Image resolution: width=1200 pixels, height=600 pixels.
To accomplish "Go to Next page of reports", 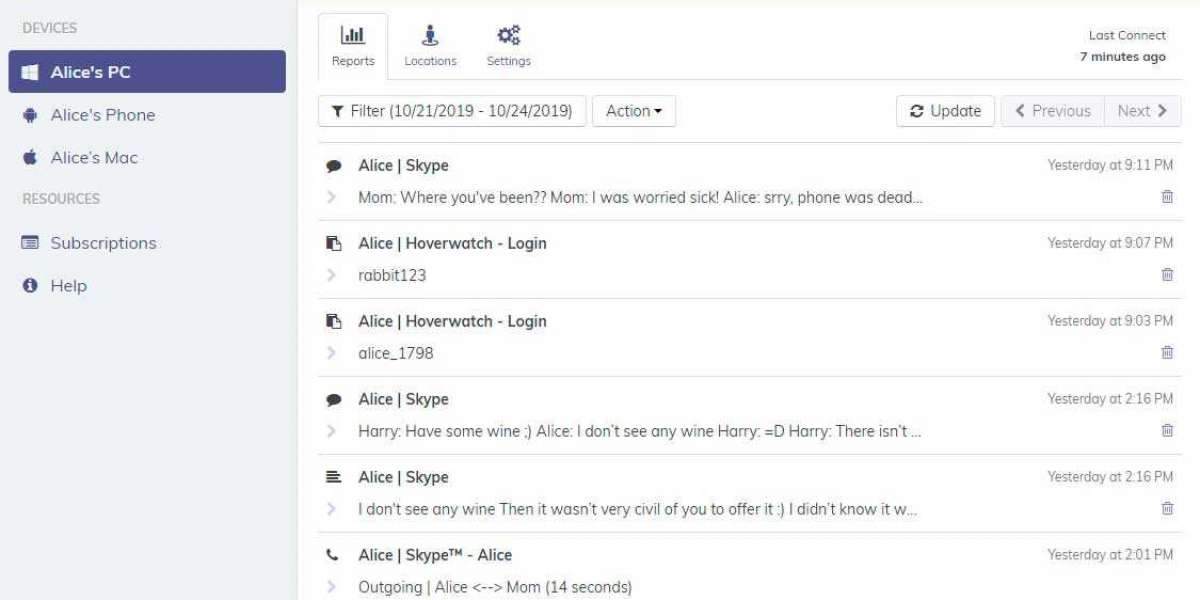I will [x=1142, y=111].
